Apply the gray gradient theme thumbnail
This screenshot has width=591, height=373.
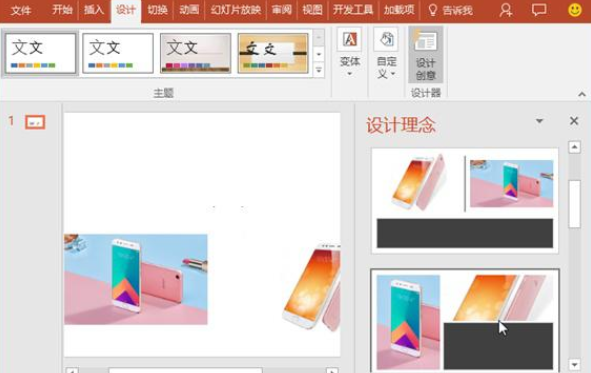point(196,53)
